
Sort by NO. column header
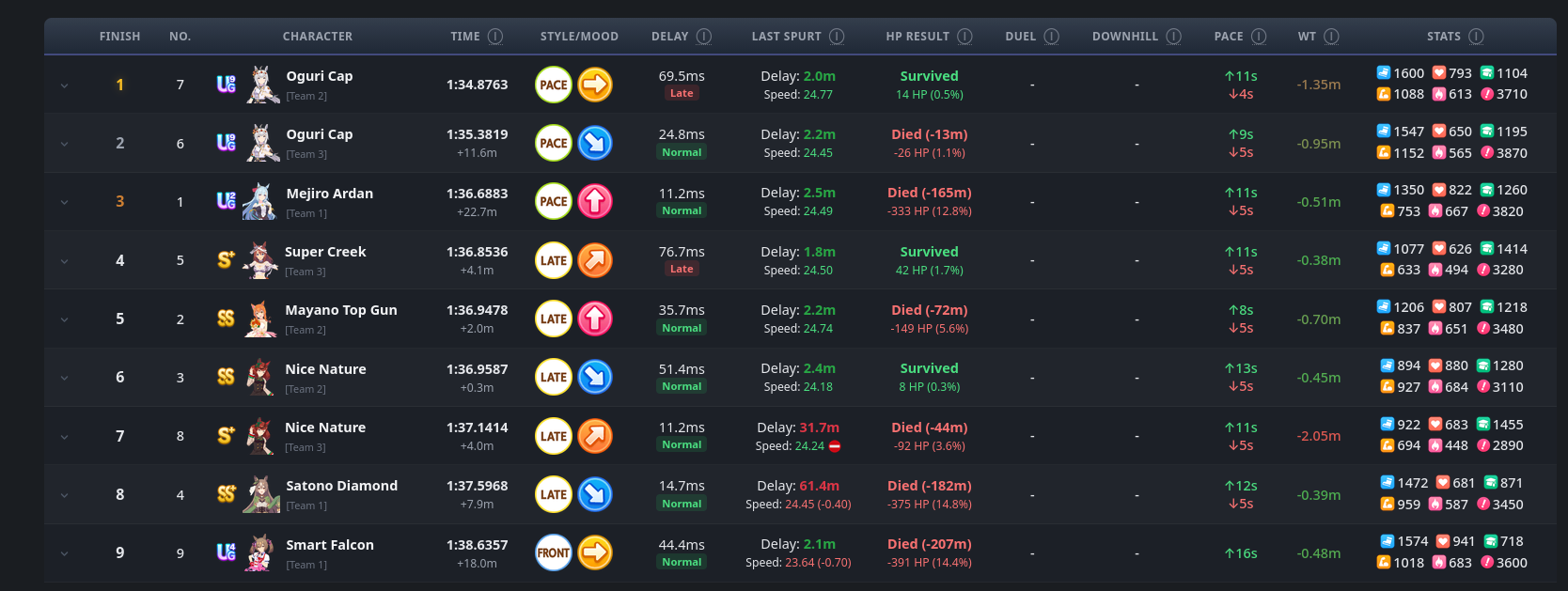[180, 37]
